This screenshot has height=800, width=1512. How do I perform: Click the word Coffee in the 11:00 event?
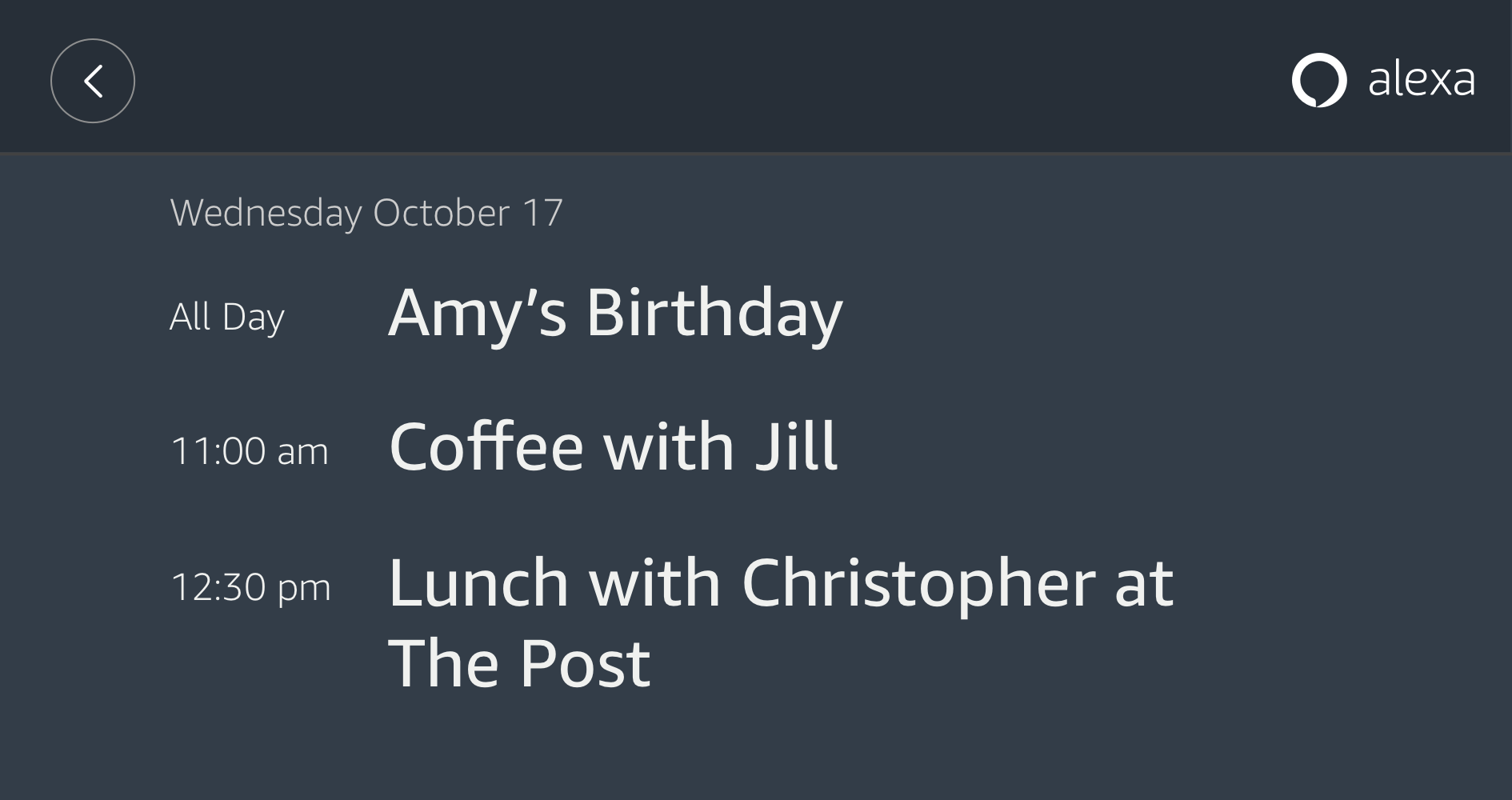tap(486, 447)
